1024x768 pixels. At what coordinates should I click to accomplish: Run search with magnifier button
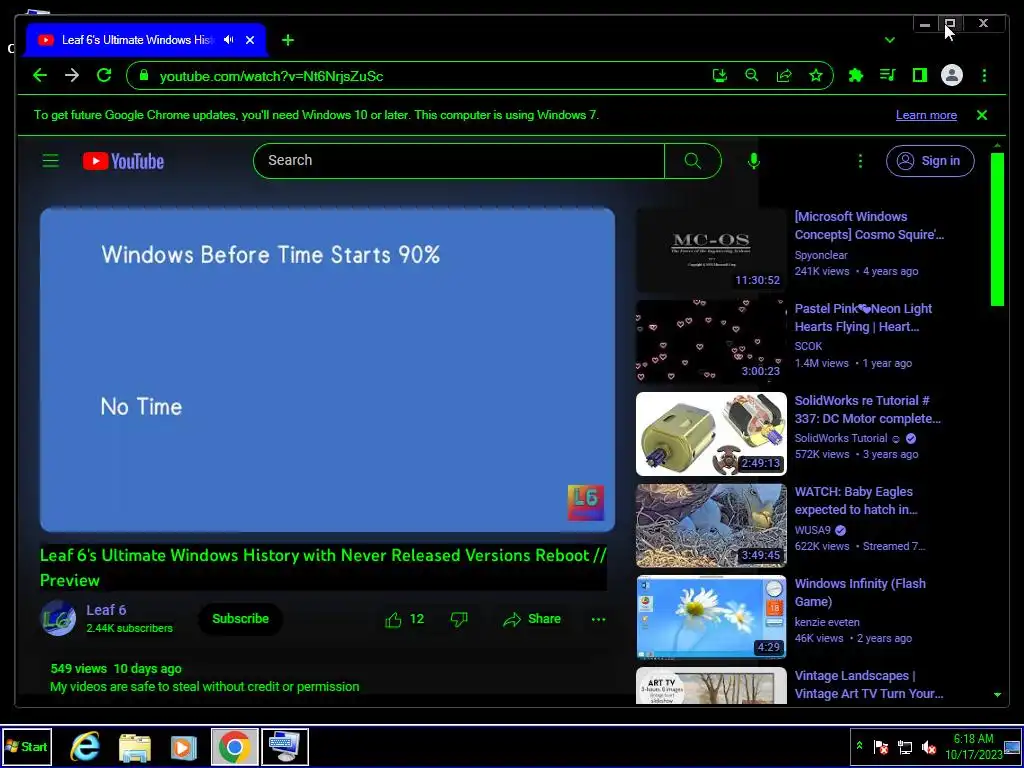click(x=693, y=161)
